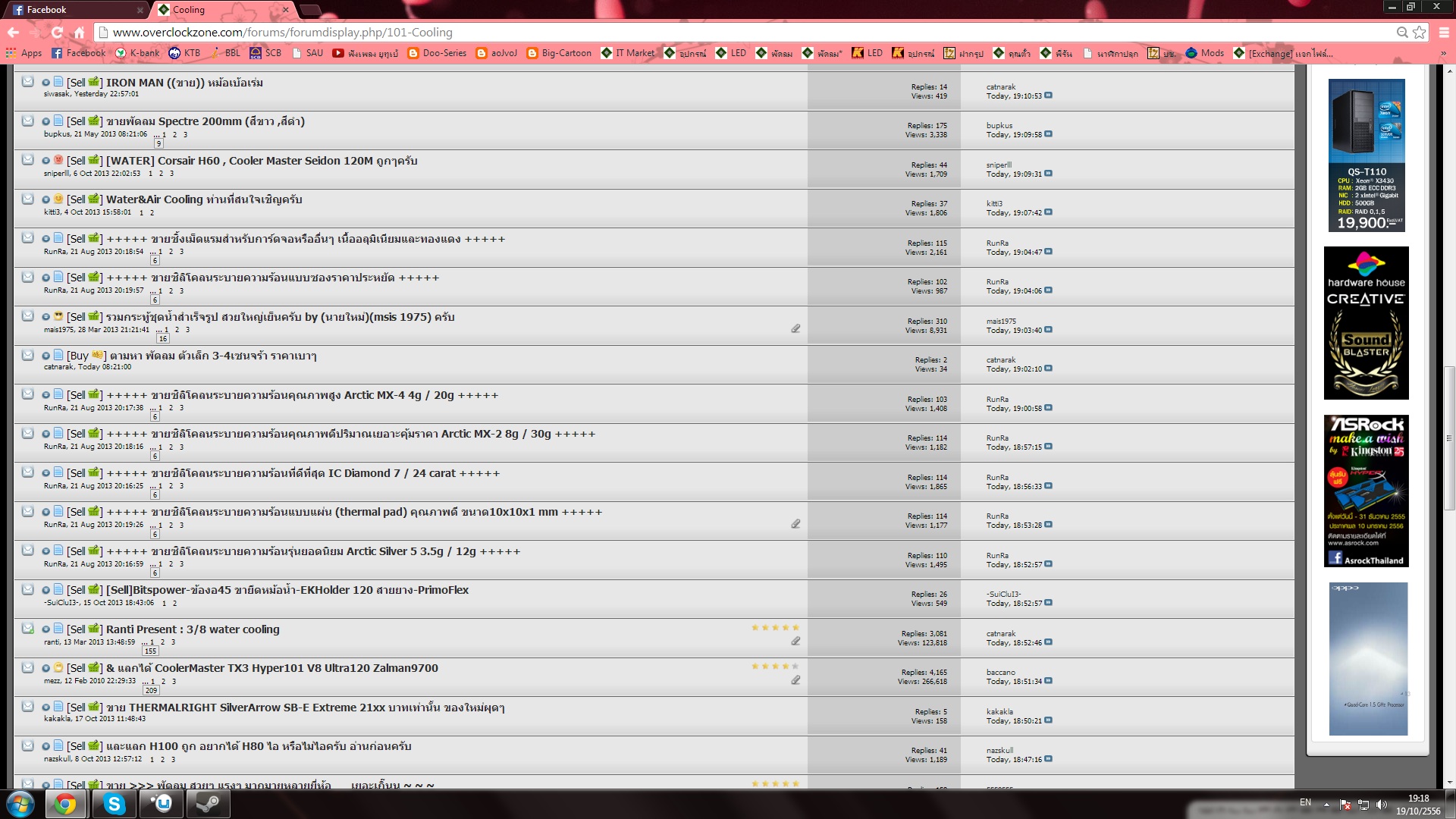The image size is (1456, 819).
Task: Click the Steam icon in the taskbar
Action: coord(207,804)
